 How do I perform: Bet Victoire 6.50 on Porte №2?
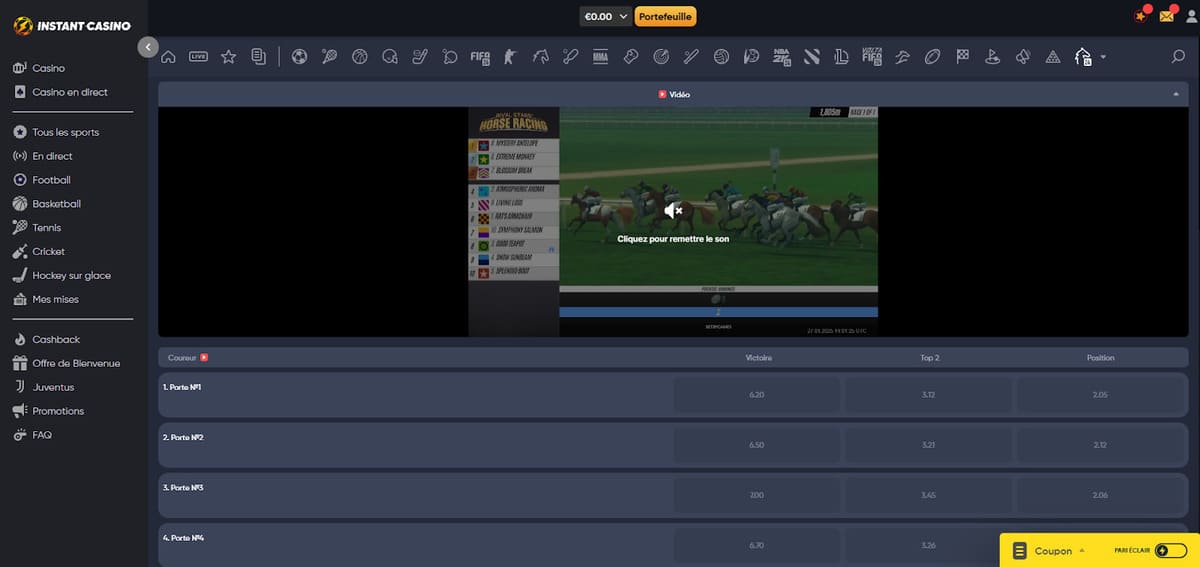tap(756, 445)
